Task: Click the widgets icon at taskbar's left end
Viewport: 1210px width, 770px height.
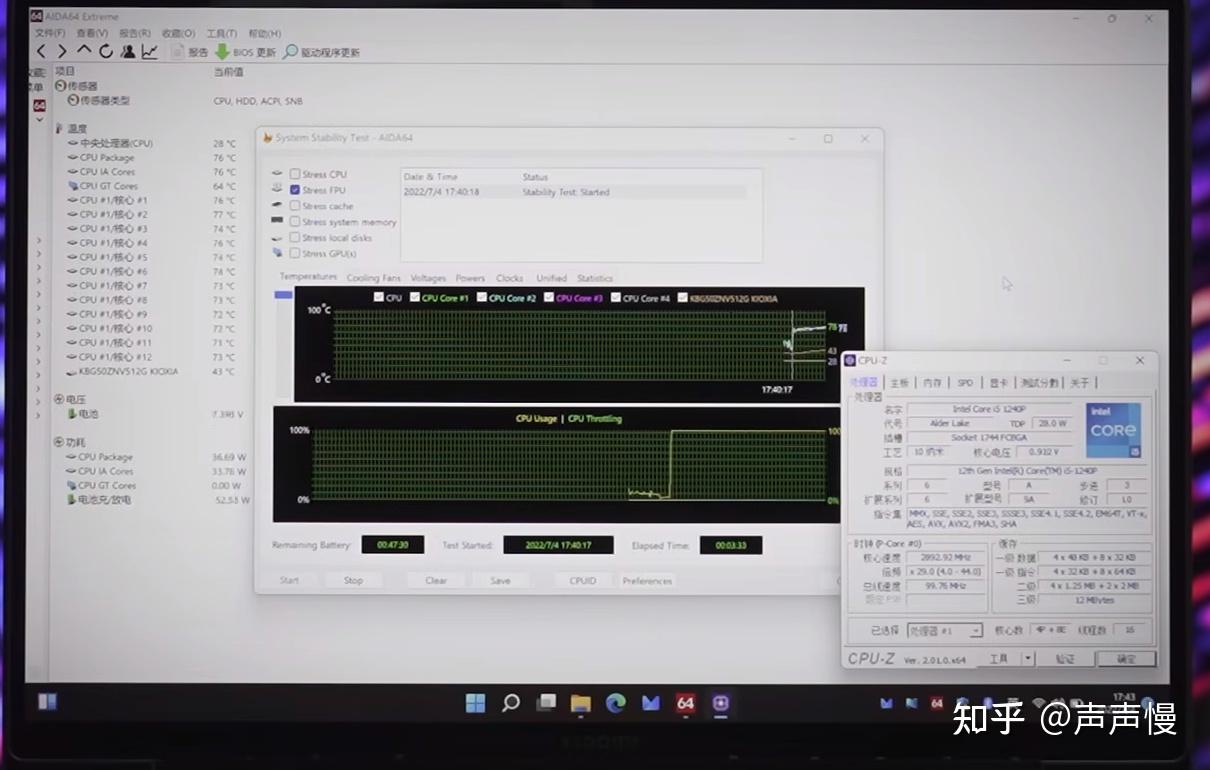Action: point(47,701)
